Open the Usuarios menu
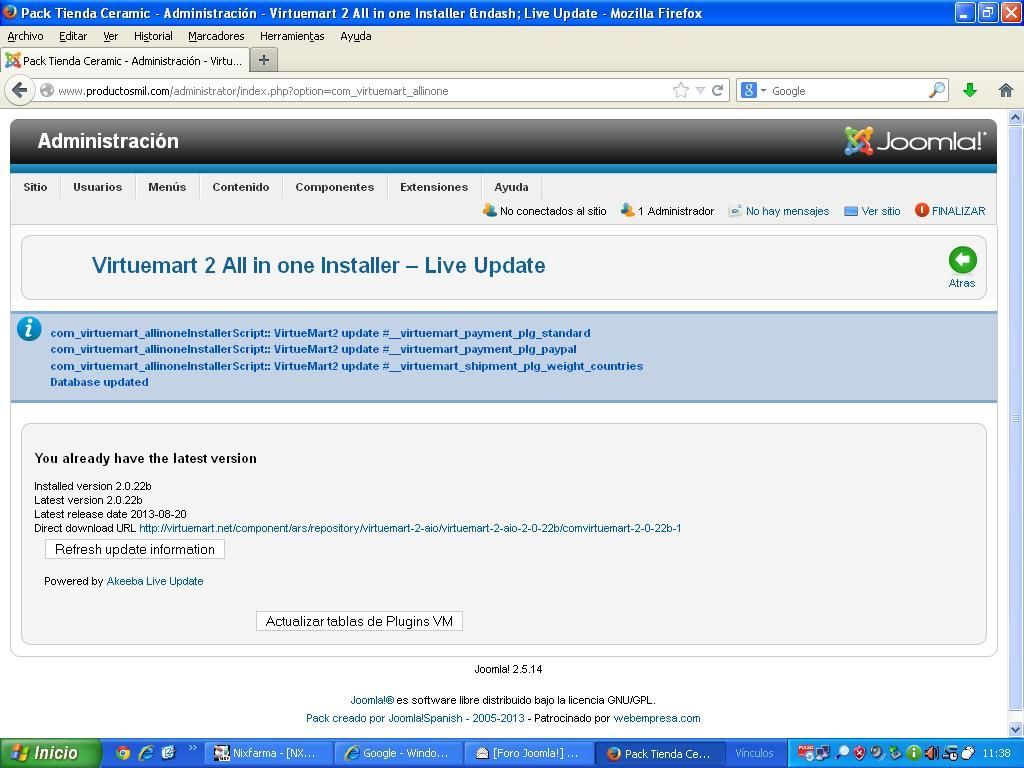The image size is (1024, 768). [97, 187]
